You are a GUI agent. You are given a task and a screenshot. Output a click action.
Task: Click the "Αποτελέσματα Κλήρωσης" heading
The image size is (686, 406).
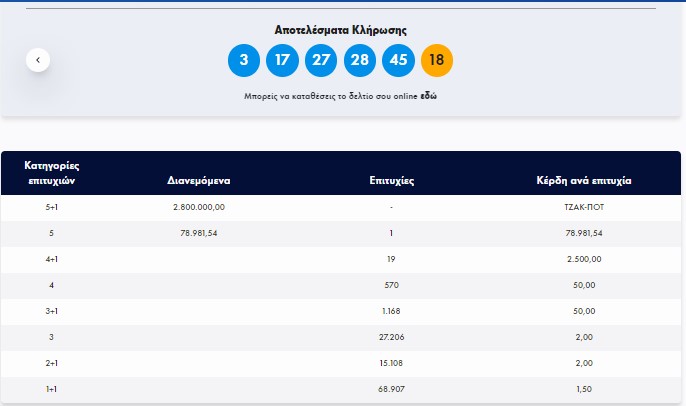(x=341, y=30)
